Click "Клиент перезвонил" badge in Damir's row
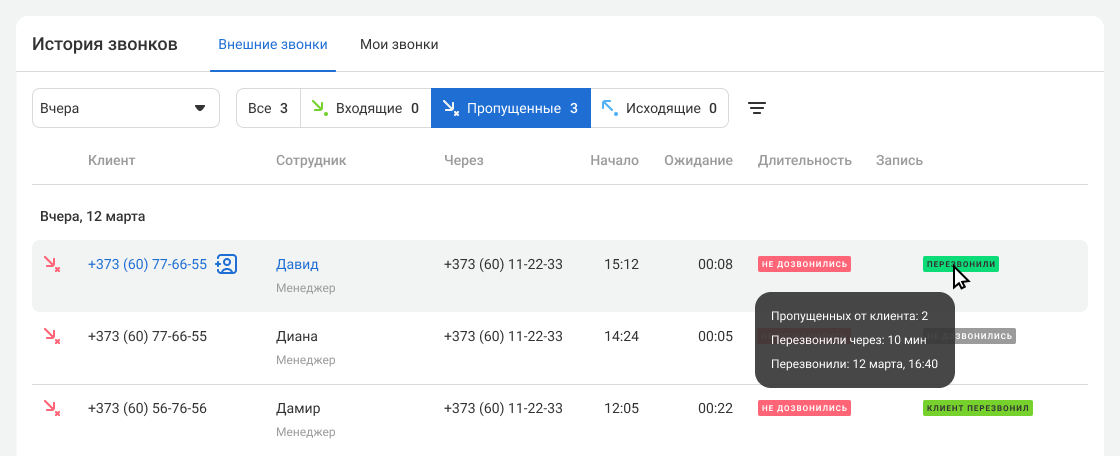Screen dimensions: 1120x456 point(977,408)
